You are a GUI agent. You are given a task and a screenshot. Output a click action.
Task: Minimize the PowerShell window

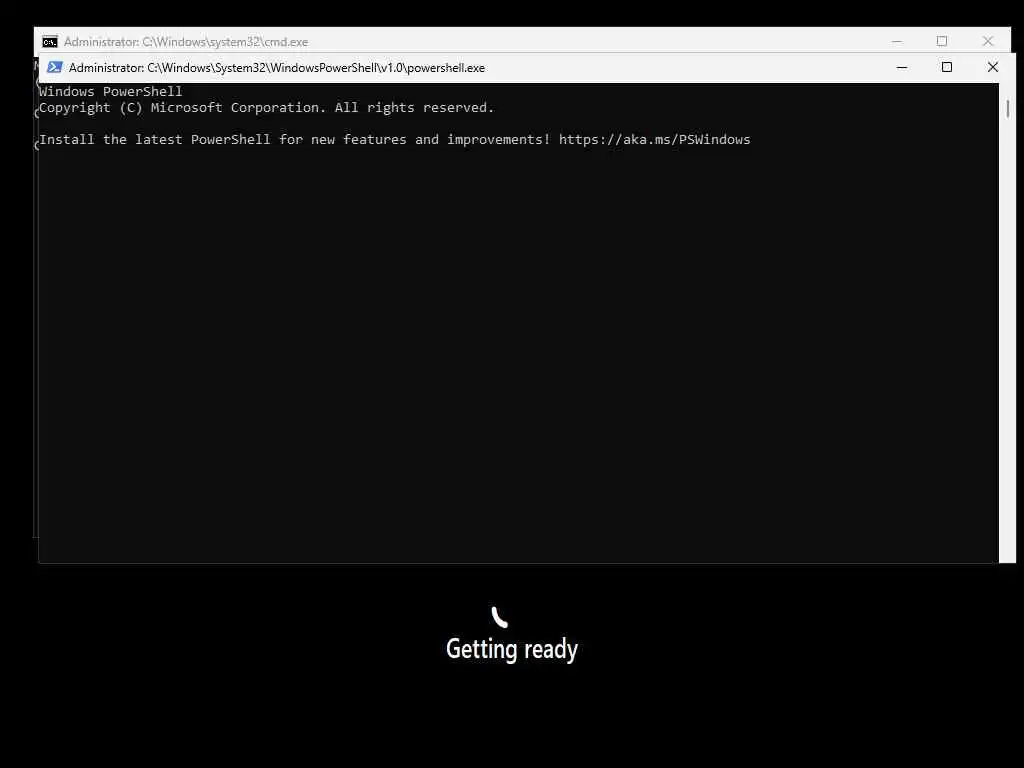point(902,67)
